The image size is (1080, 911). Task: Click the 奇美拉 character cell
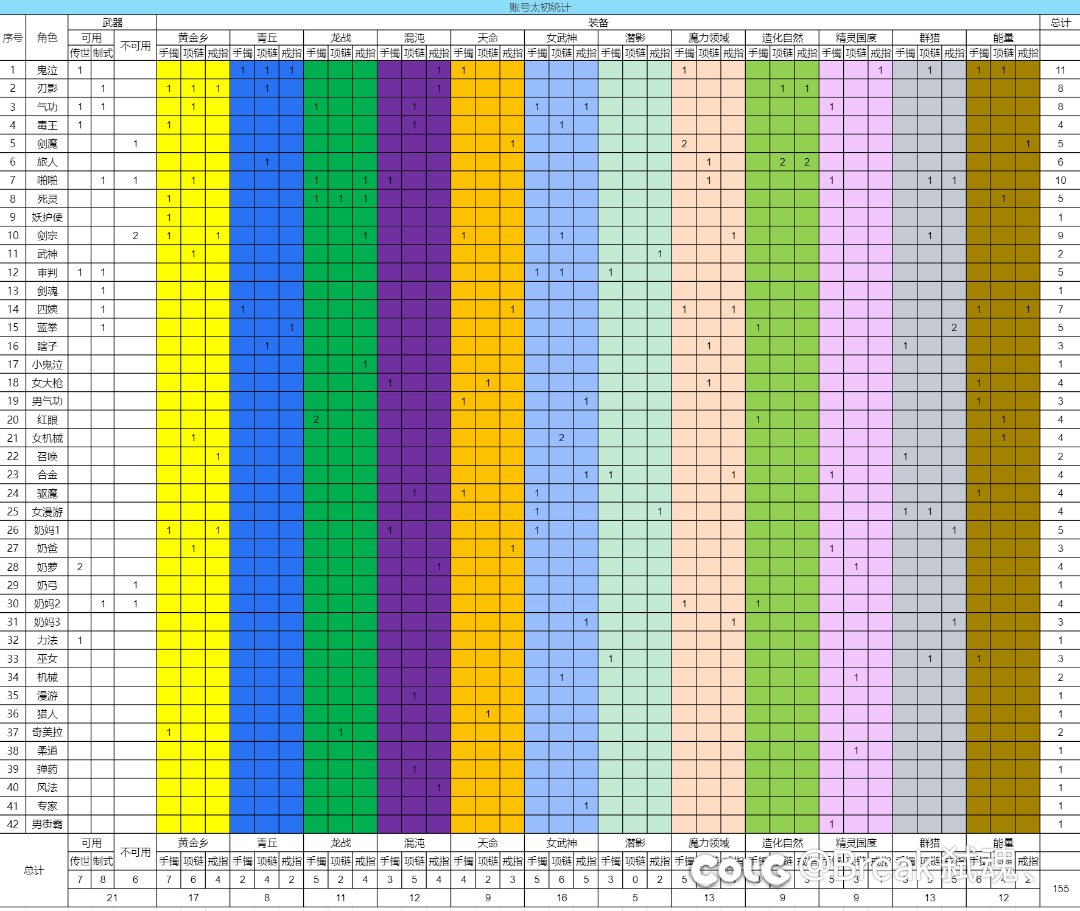(47, 732)
